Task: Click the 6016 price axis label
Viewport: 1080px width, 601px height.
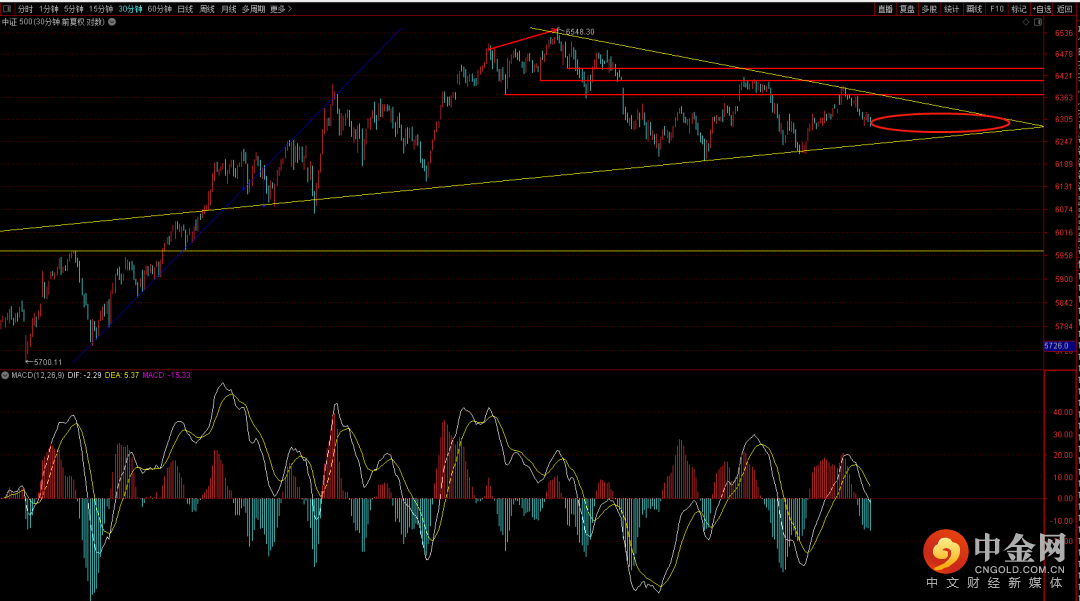Action: tap(1063, 233)
